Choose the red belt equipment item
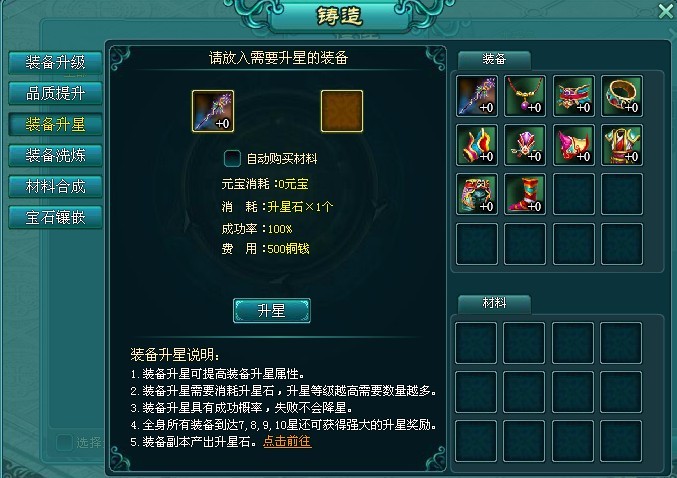The height and width of the screenshot is (478, 677). click(574, 96)
